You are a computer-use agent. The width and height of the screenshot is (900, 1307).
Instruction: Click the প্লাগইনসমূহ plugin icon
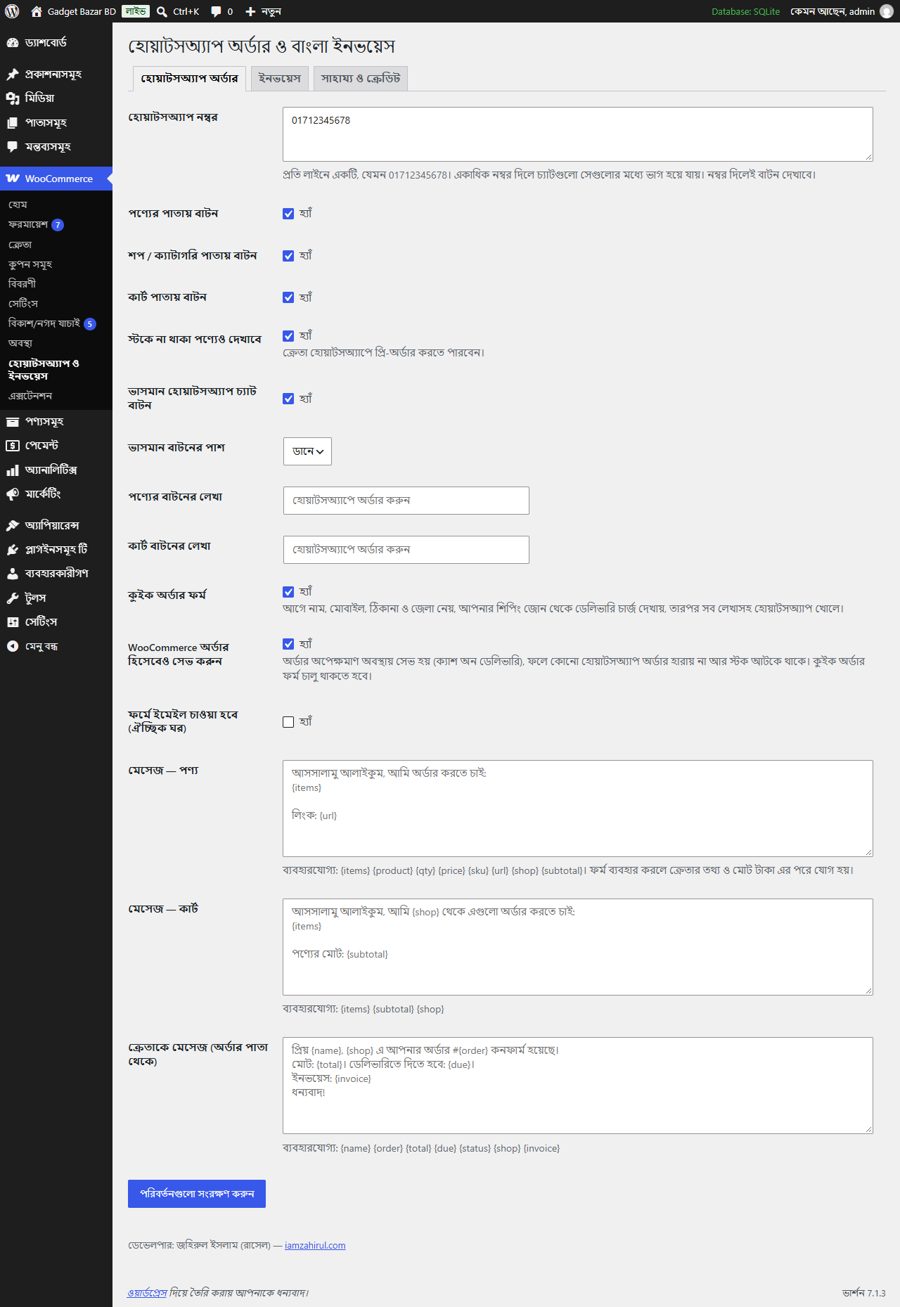[12, 549]
